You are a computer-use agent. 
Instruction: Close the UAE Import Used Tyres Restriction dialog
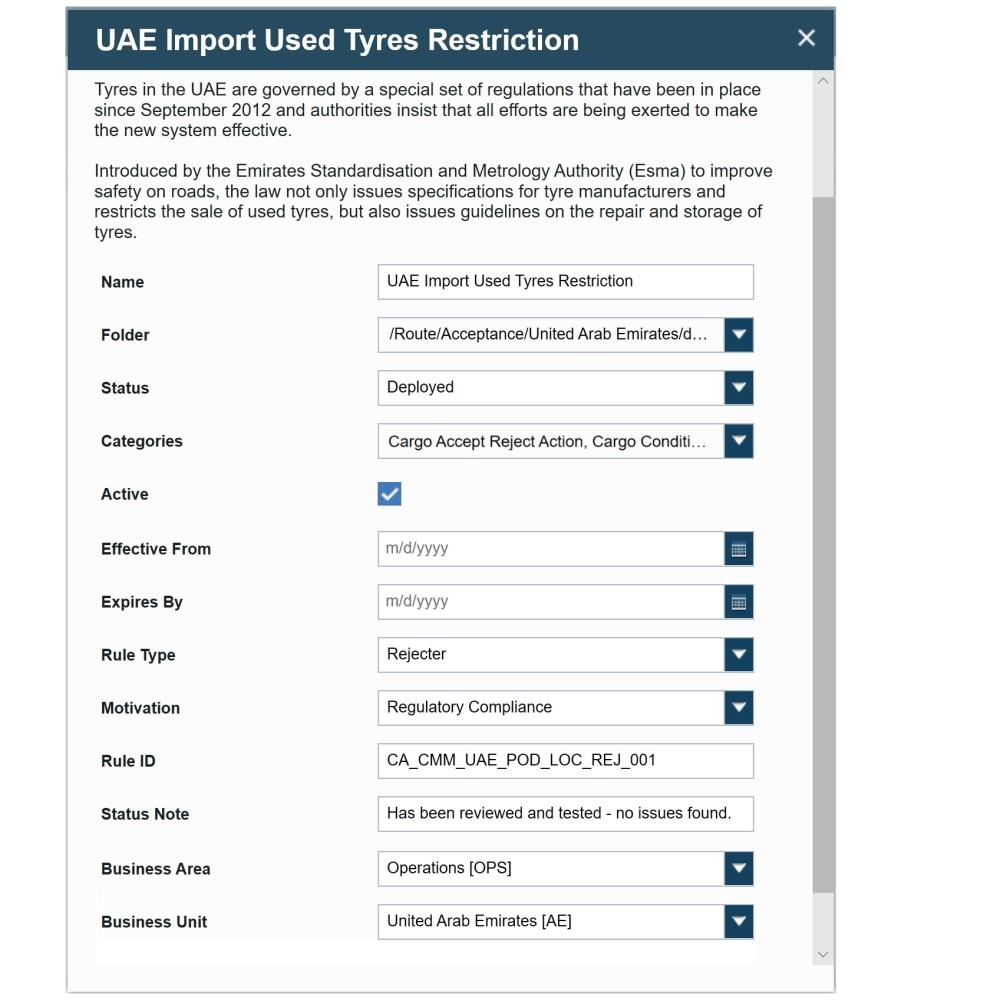[806, 39]
